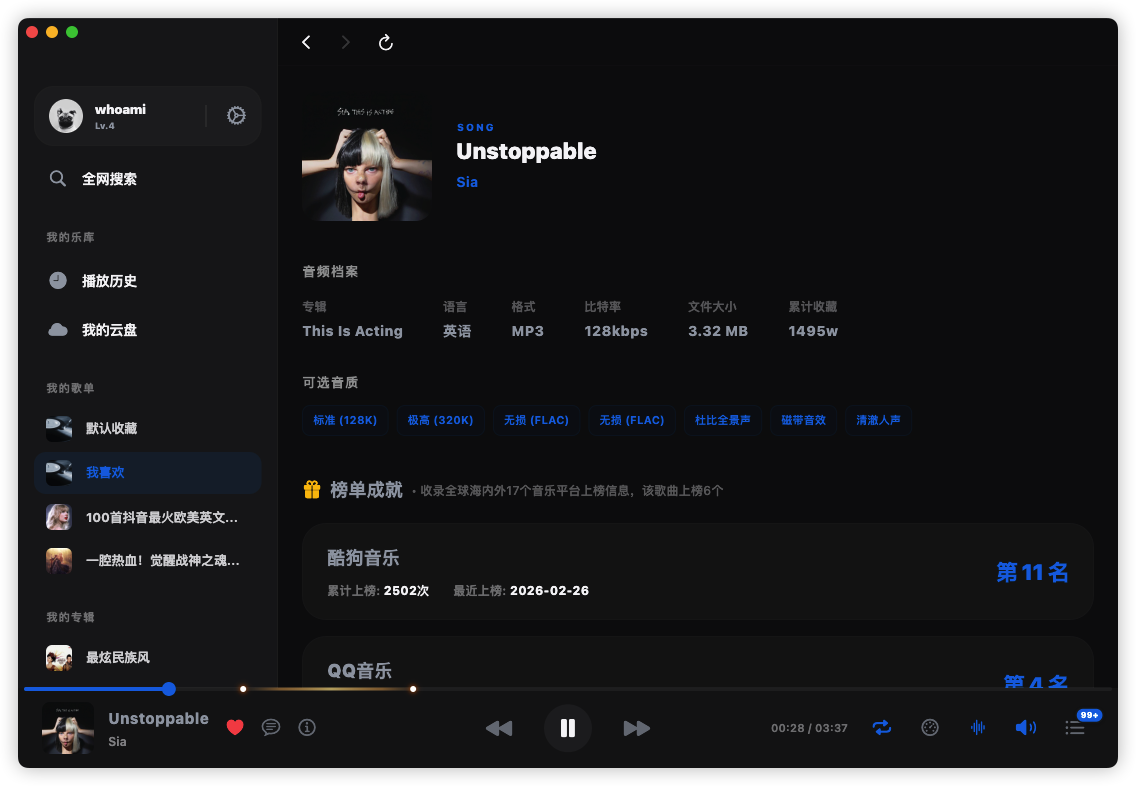This screenshot has width=1136, height=786.
Task: Click playback time 00:28 / 03:37
Action: 809,728
